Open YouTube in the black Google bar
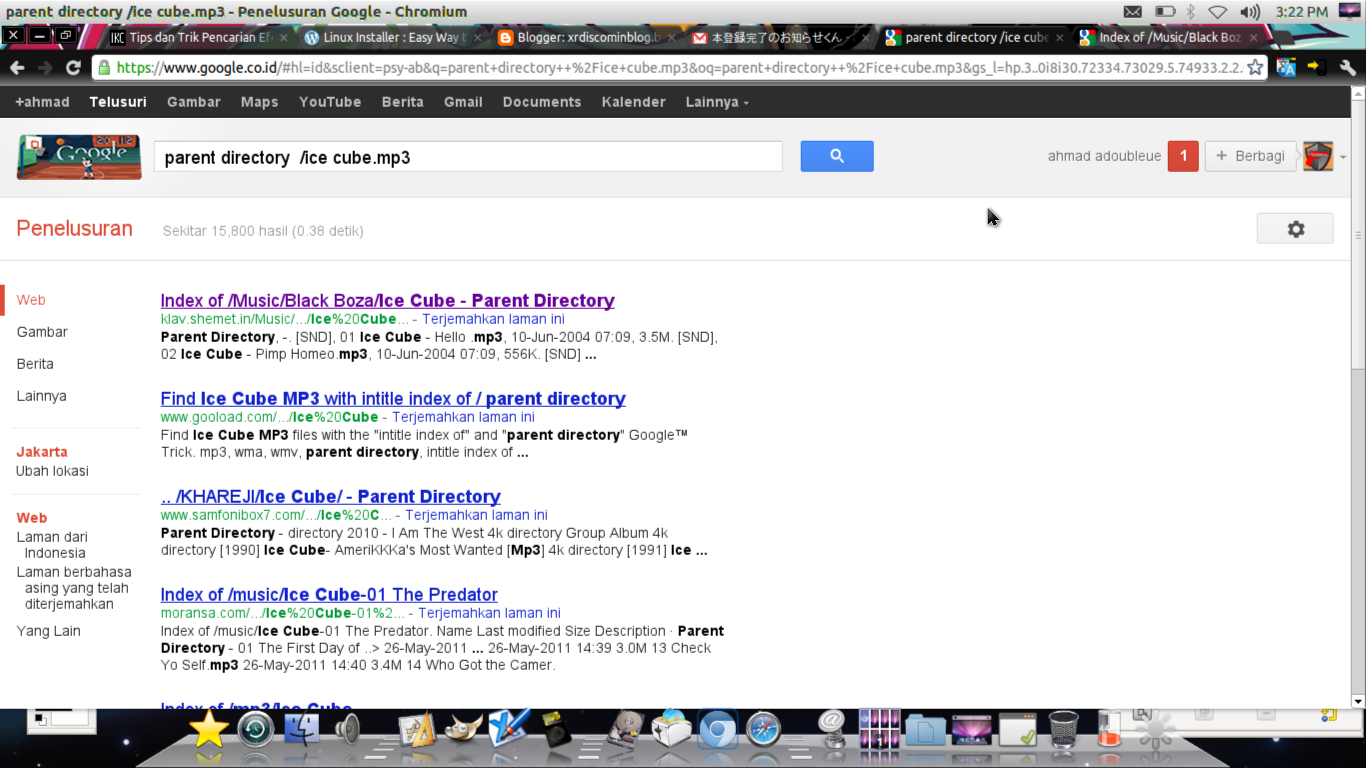1366x768 pixels. pyautogui.click(x=330, y=102)
